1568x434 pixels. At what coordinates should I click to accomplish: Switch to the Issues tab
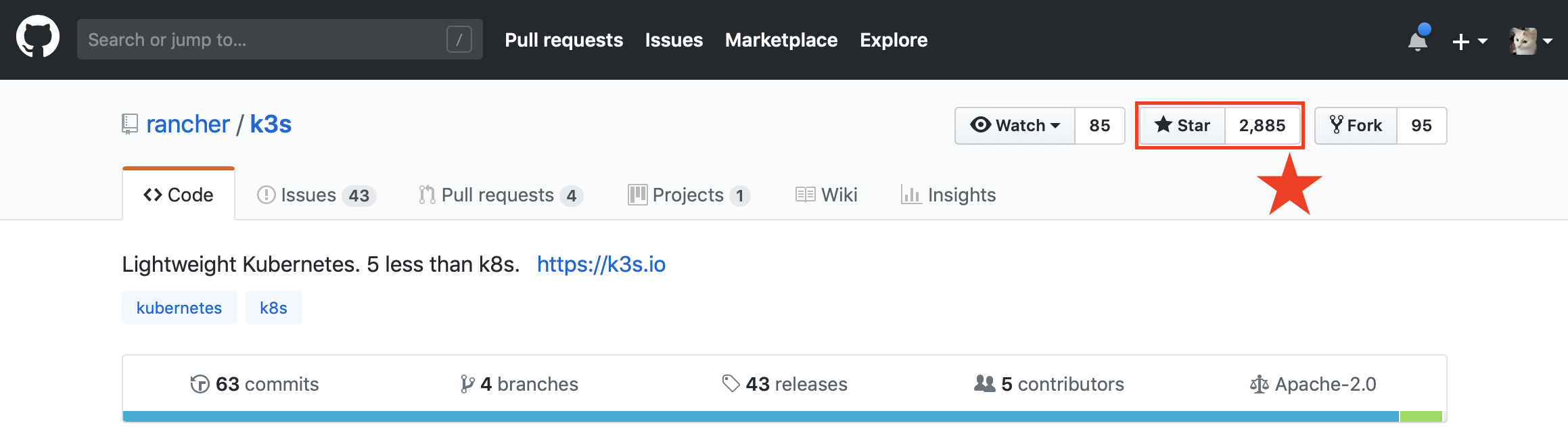coord(317,195)
